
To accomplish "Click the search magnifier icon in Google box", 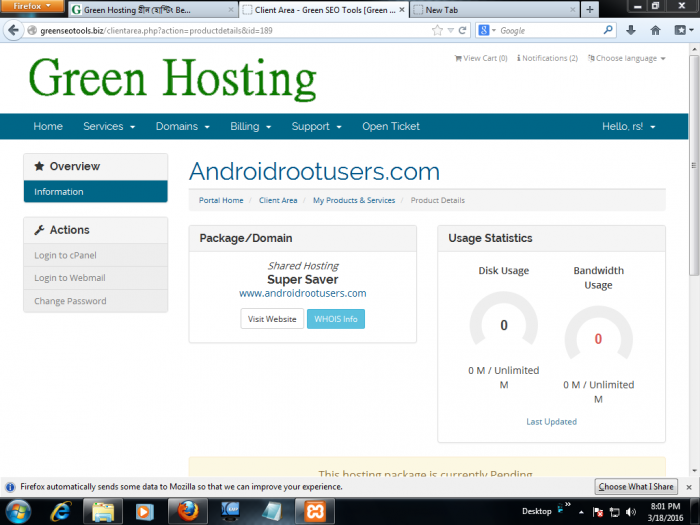I will click(x=608, y=30).
